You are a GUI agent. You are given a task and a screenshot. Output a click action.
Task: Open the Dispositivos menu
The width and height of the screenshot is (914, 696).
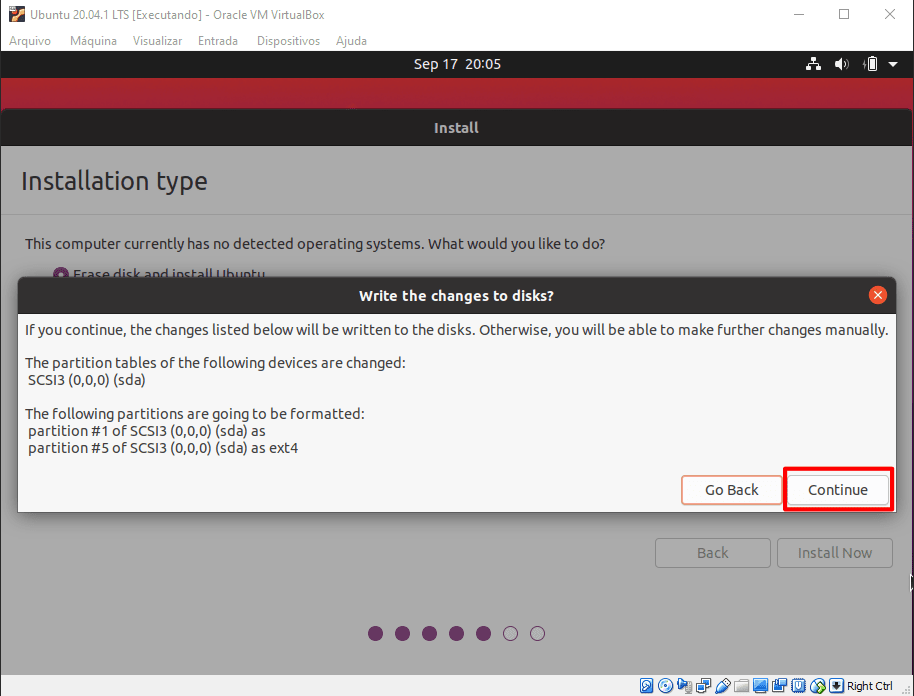pyautogui.click(x=289, y=41)
